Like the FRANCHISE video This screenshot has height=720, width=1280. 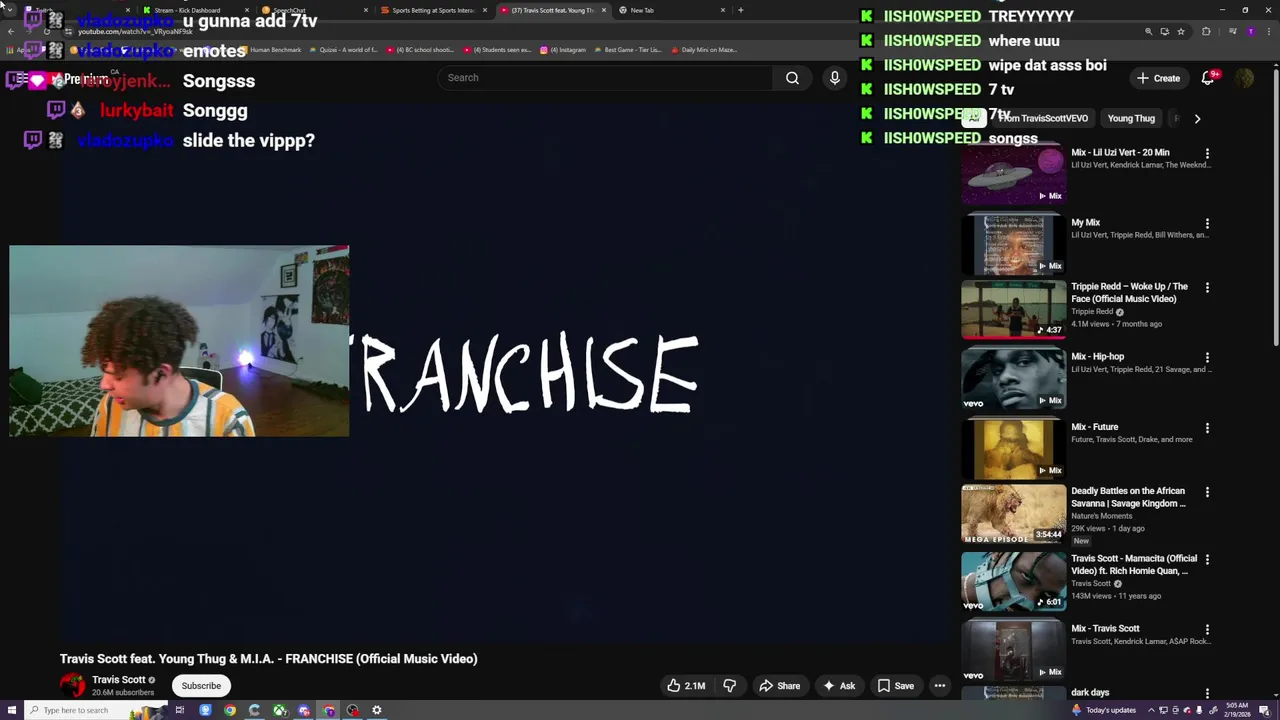tap(686, 686)
